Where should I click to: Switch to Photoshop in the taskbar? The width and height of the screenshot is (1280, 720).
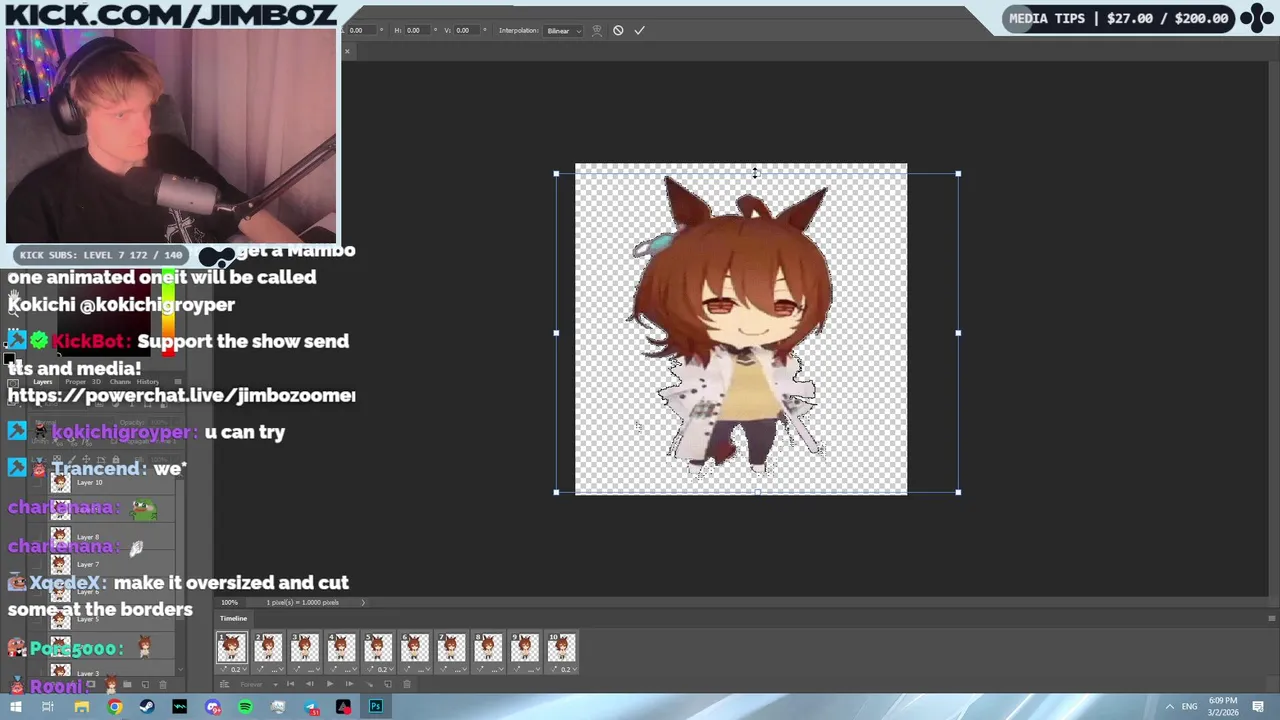376,707
